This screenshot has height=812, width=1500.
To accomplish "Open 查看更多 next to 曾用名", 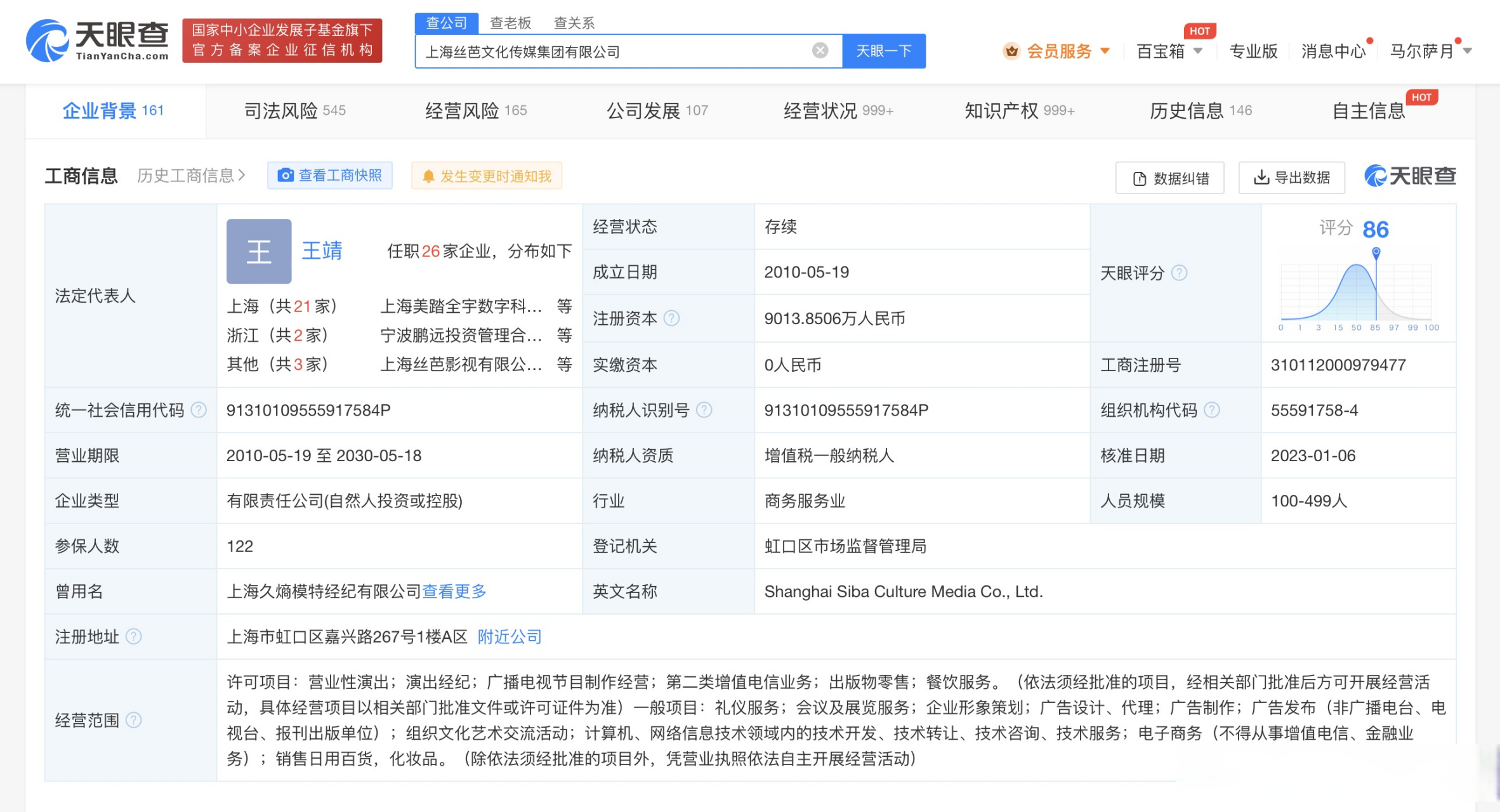I will [453, 591].
